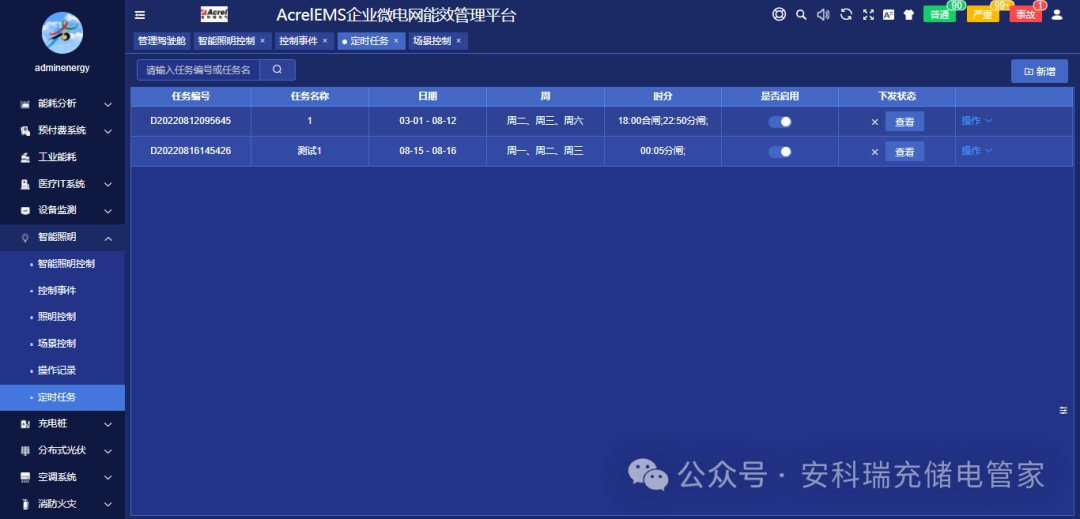Expand 空调系统 menu chevron
This screenshot has width=1080, height=519.
point(108,477)
